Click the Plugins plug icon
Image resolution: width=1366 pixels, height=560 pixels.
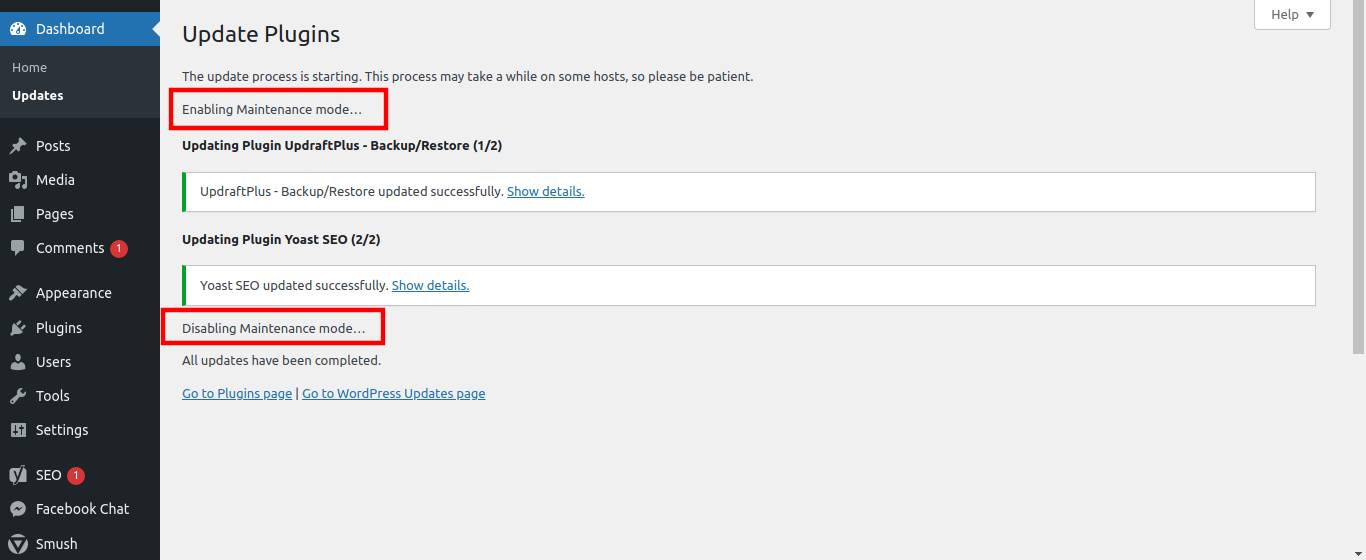click(18, 328)
